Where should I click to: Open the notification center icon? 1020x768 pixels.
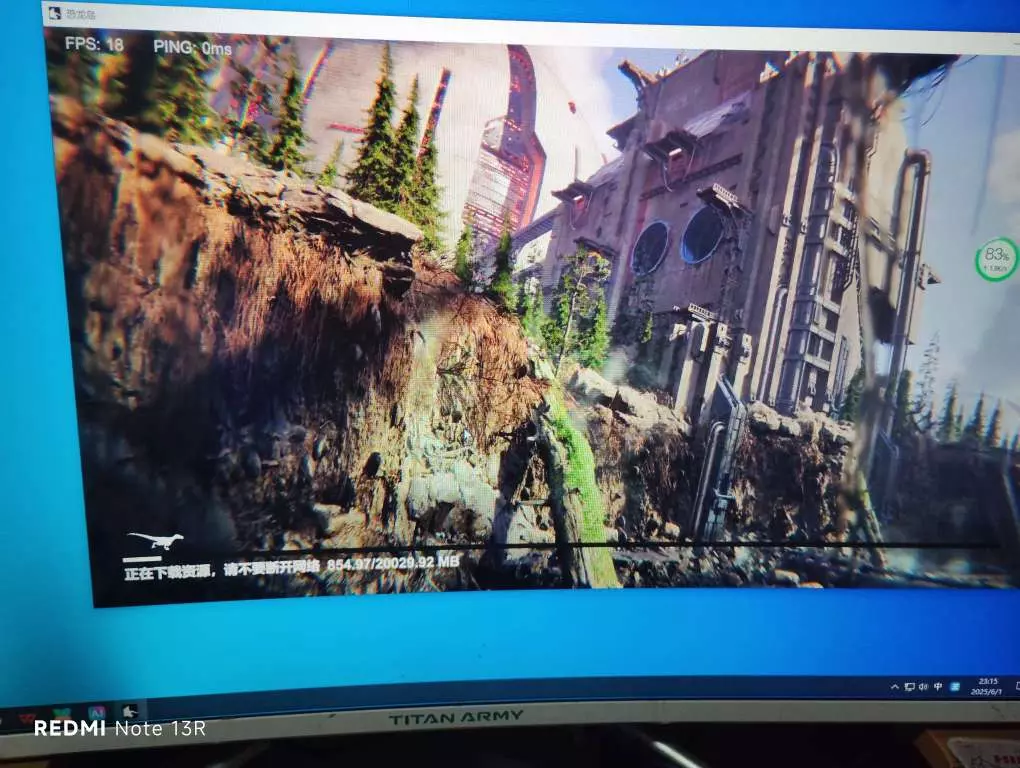[x=1017, y=687]
